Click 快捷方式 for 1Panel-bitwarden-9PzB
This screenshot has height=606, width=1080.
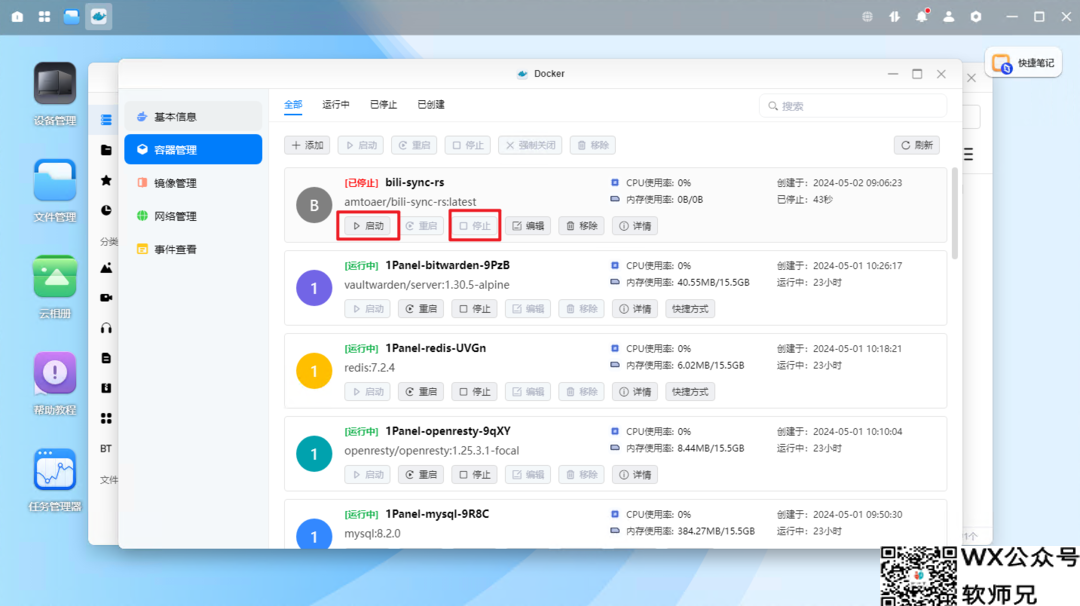[x=690, y=309]
